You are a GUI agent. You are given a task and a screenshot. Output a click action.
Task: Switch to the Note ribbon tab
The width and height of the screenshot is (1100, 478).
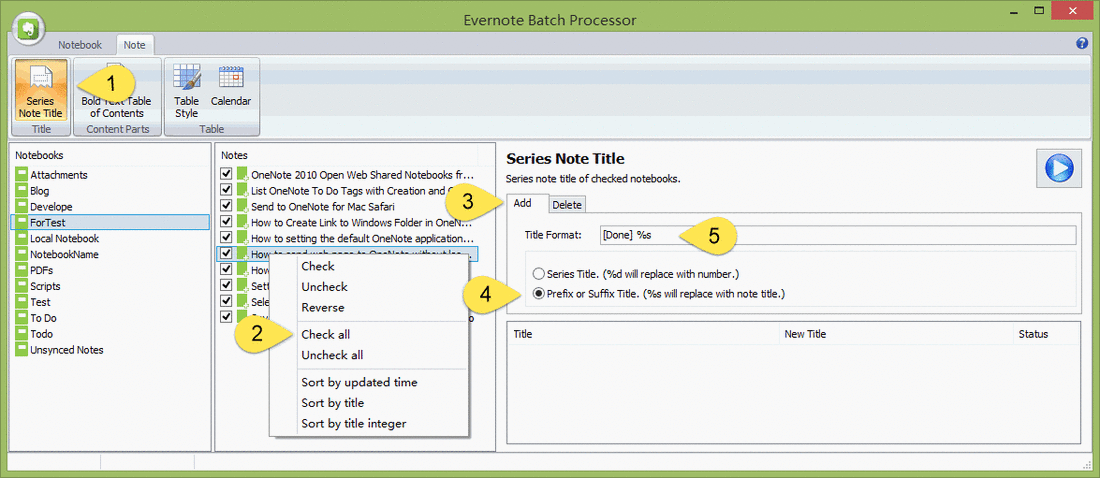pyautogui.click(x=135, y=44)
